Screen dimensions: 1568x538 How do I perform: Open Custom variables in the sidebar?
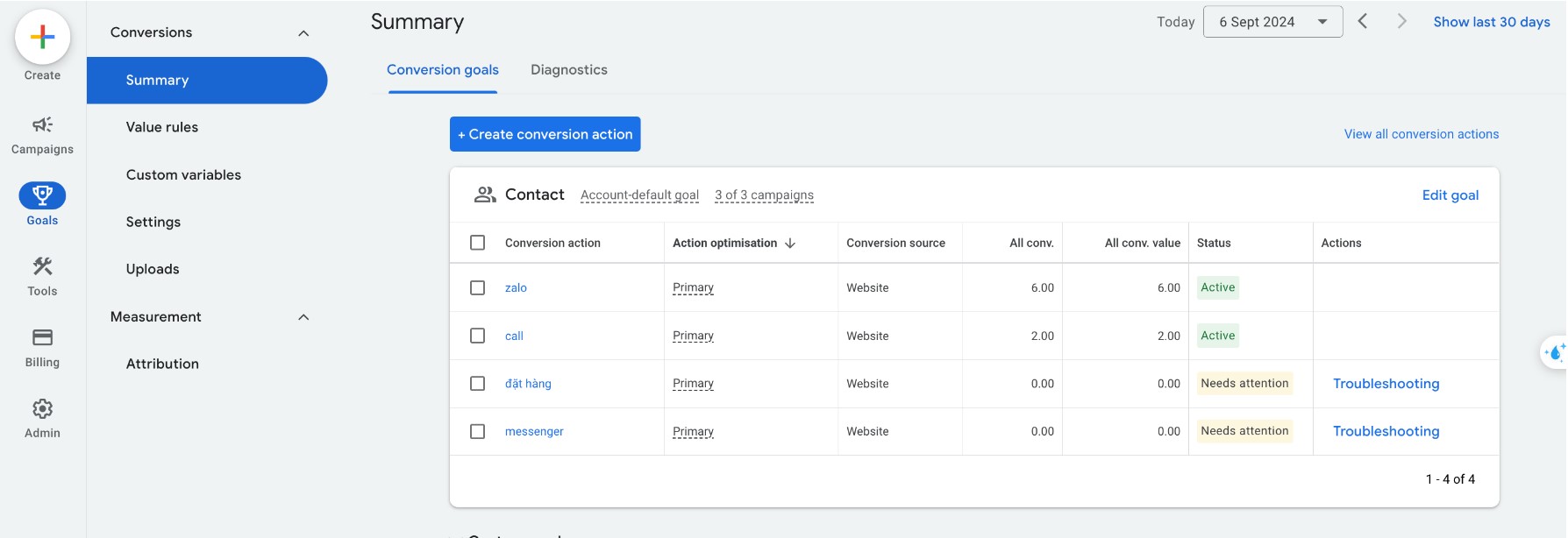pos(183,175)
